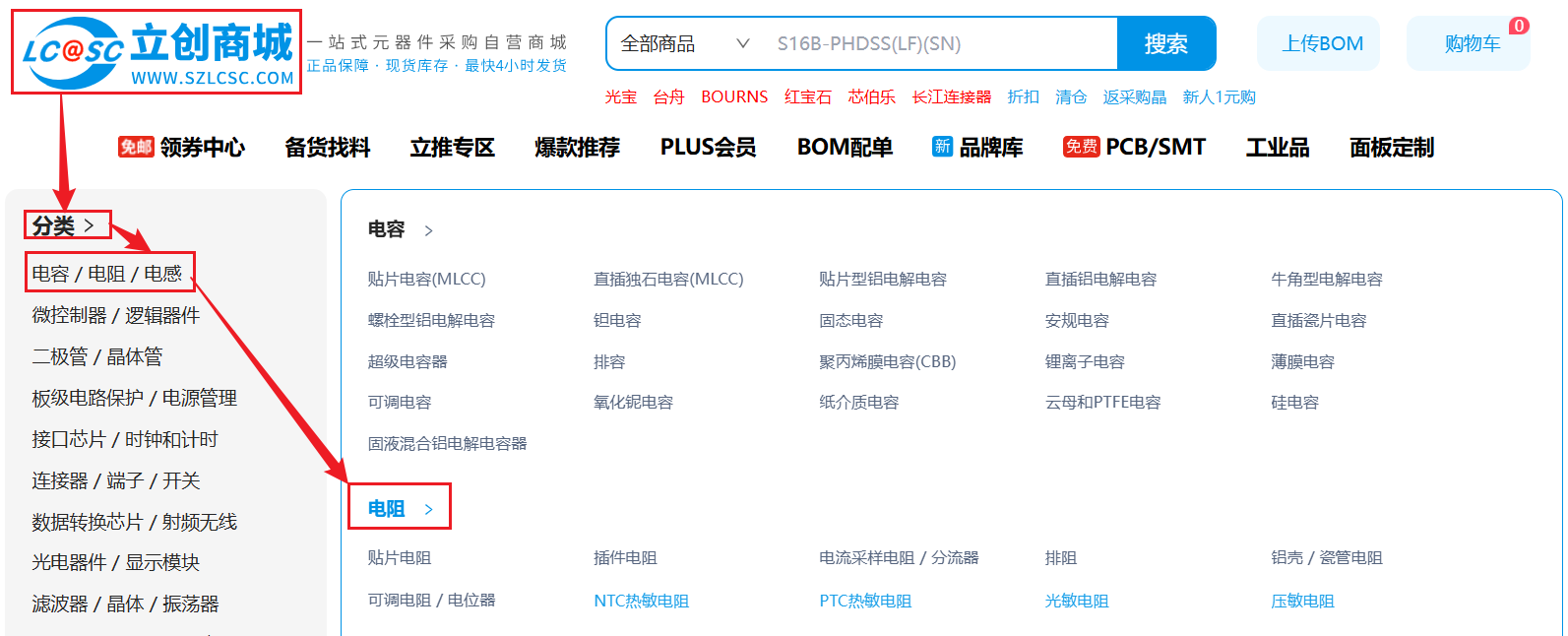Screen dimensions: 1568x636
Task: Open NTC热敏电阻 subcategory
Action: coord(641,601)
